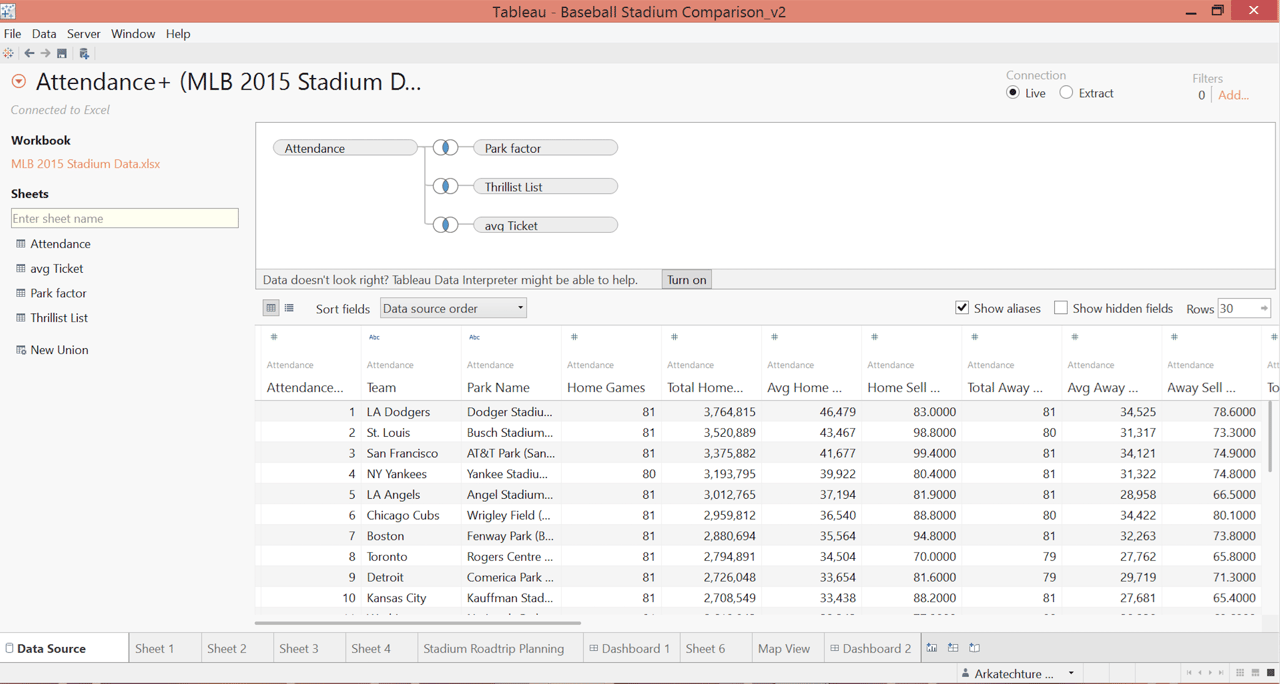Select the Extract connection option
This screenshot has width=1280, height=684.
1066,93
